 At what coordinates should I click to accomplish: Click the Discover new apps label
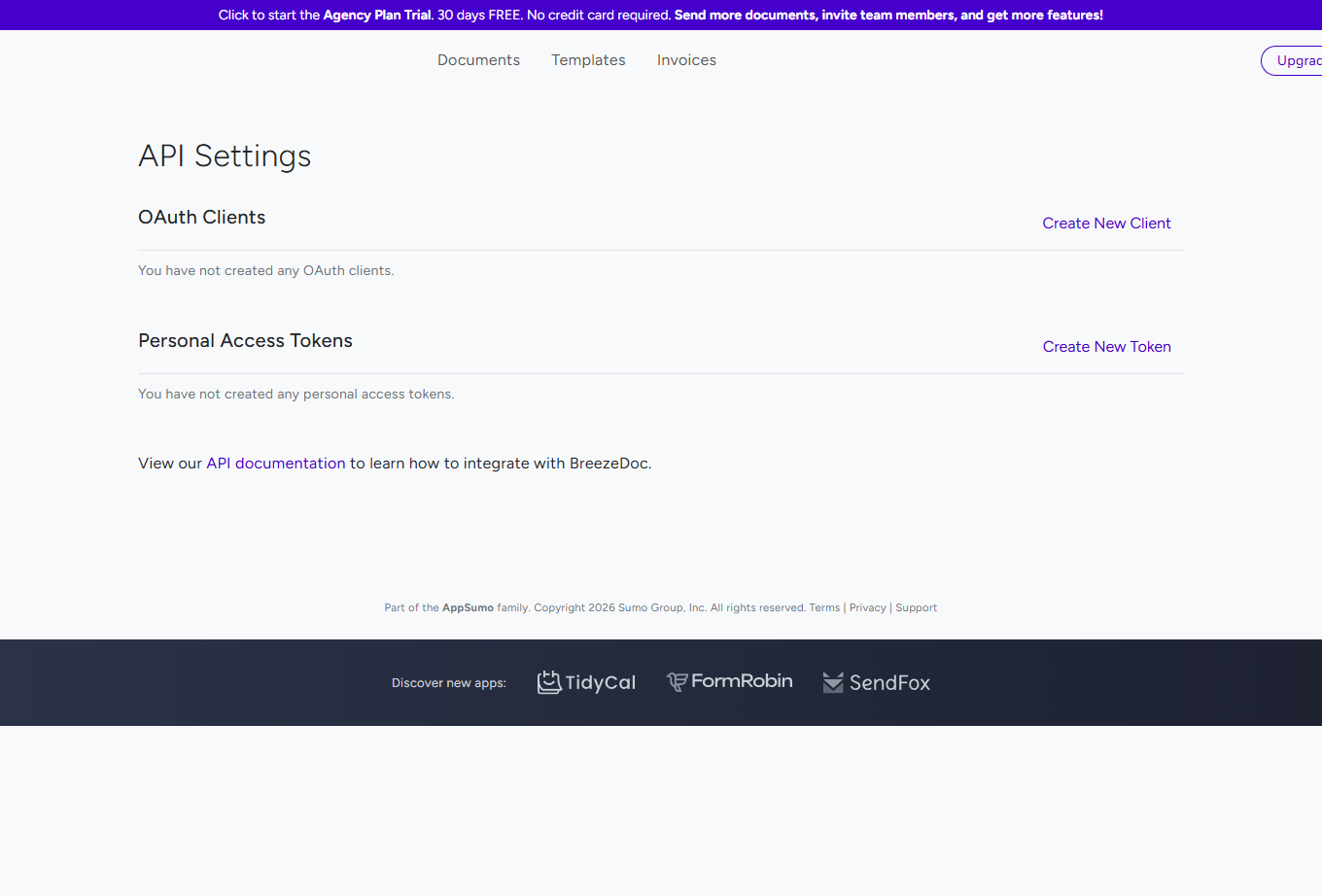448,682
